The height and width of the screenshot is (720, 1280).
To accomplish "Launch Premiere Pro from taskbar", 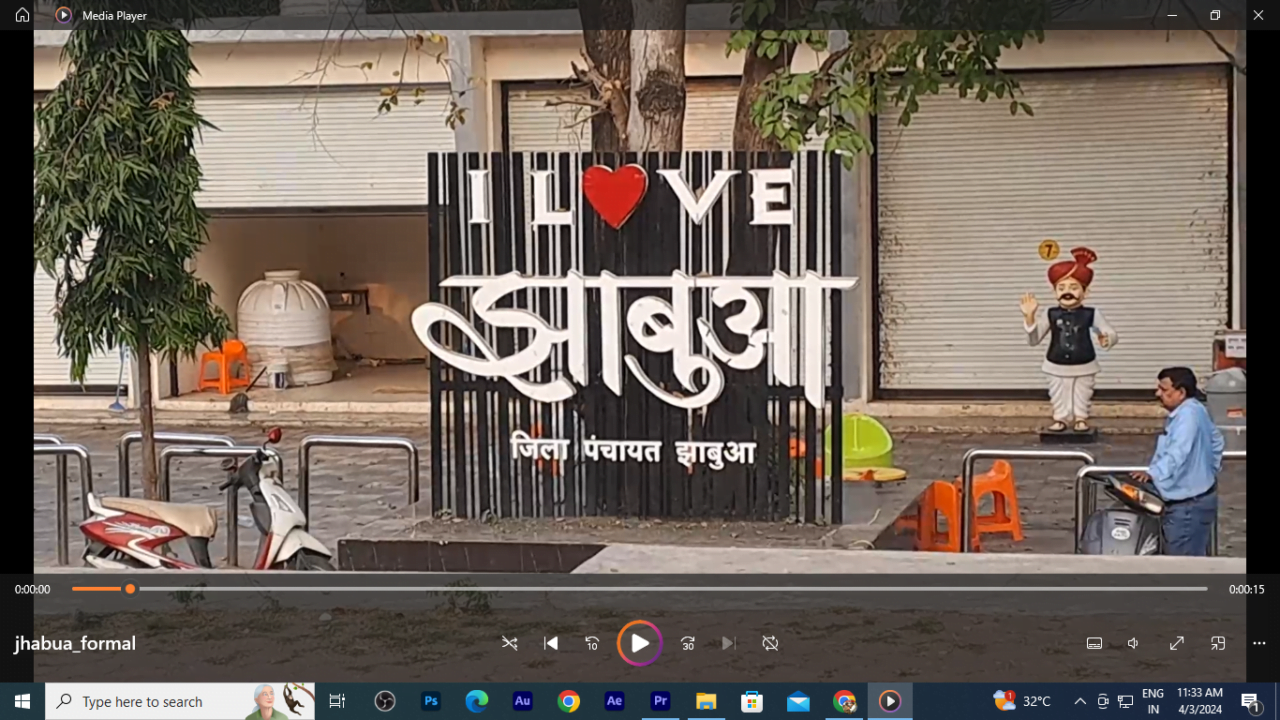I will (660, 701).
